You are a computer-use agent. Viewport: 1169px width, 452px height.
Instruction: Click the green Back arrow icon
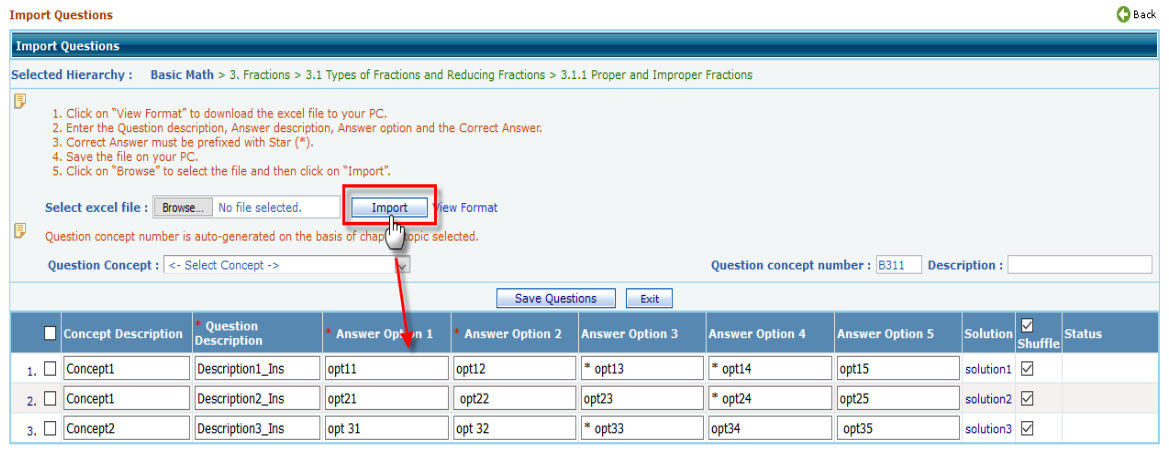1122,15
